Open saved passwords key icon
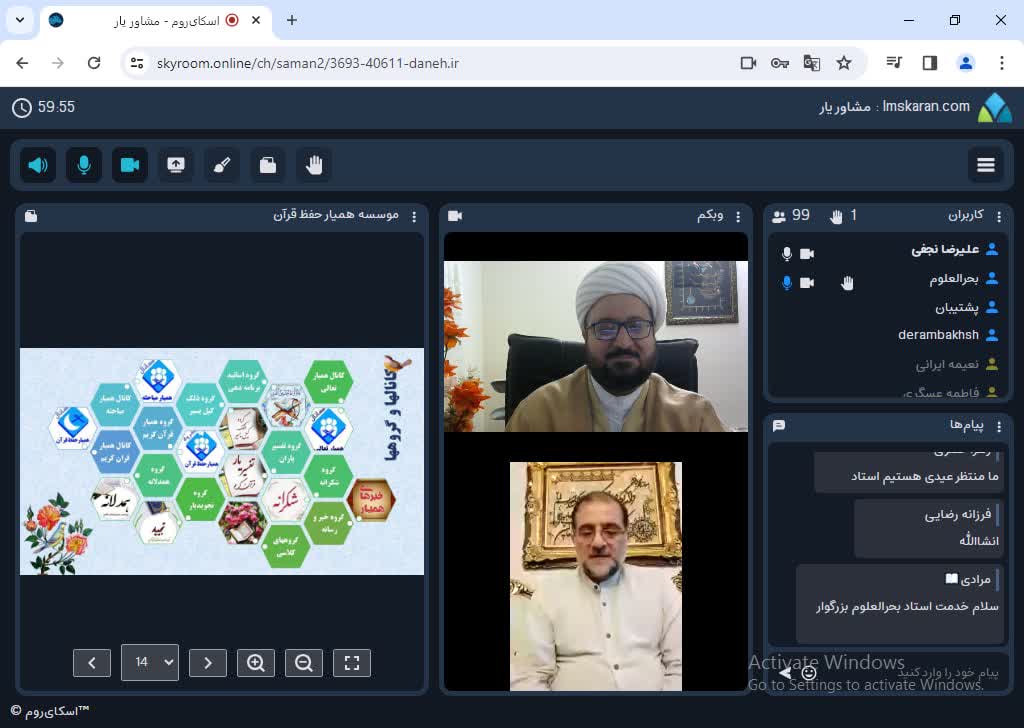Image resolution: width=1024 pixels, height=728 pixels. point(780,63)
